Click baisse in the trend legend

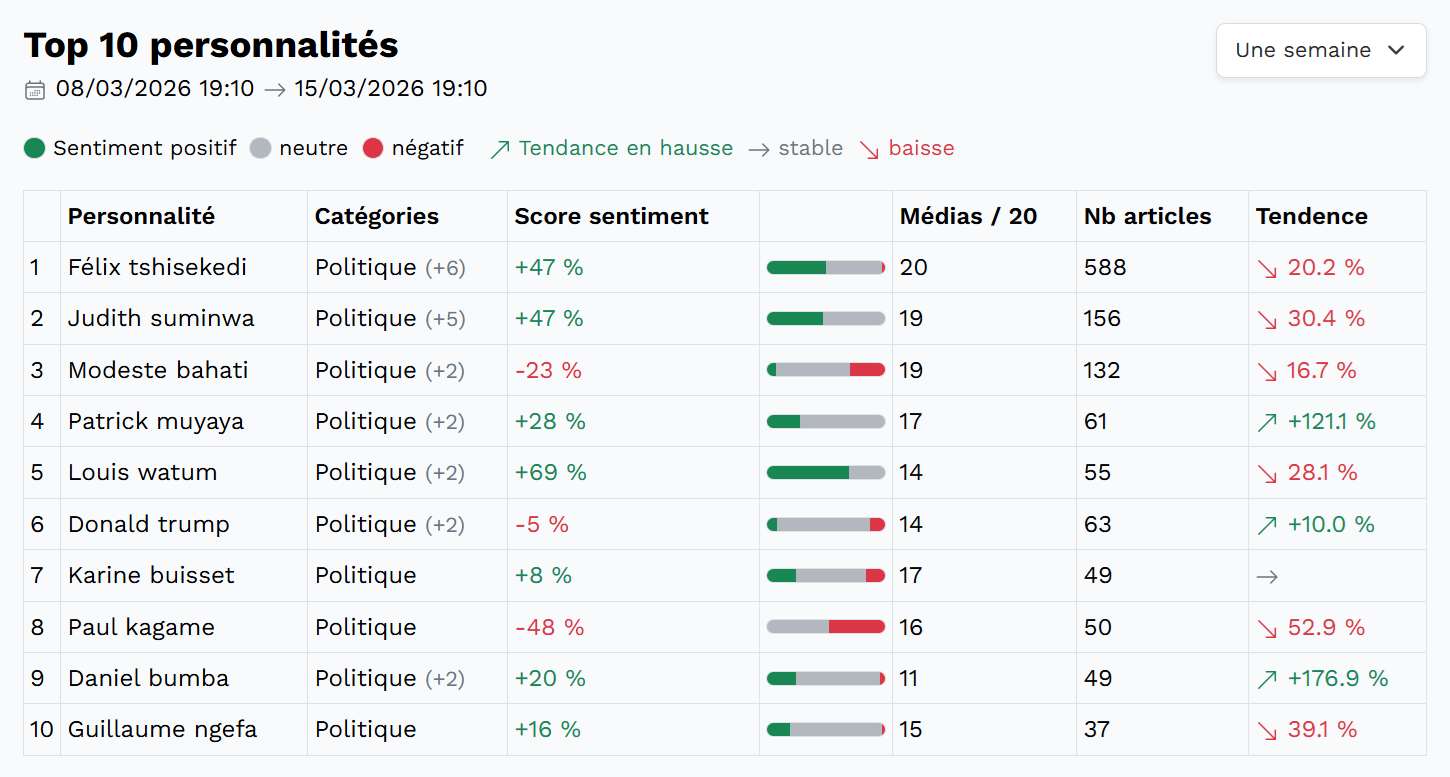(x=922, y=147)
